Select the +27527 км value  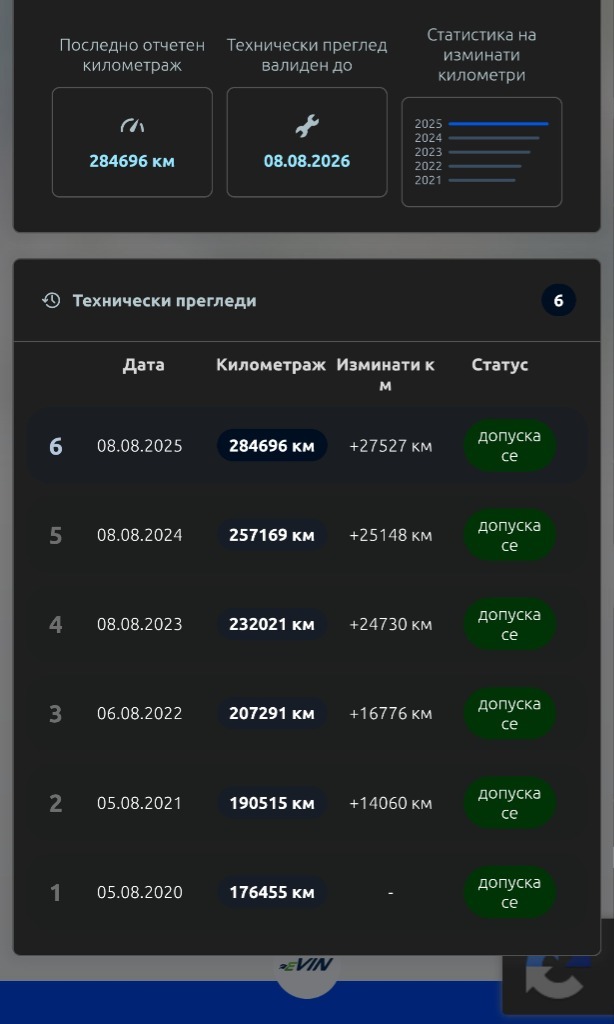point(391,446)
